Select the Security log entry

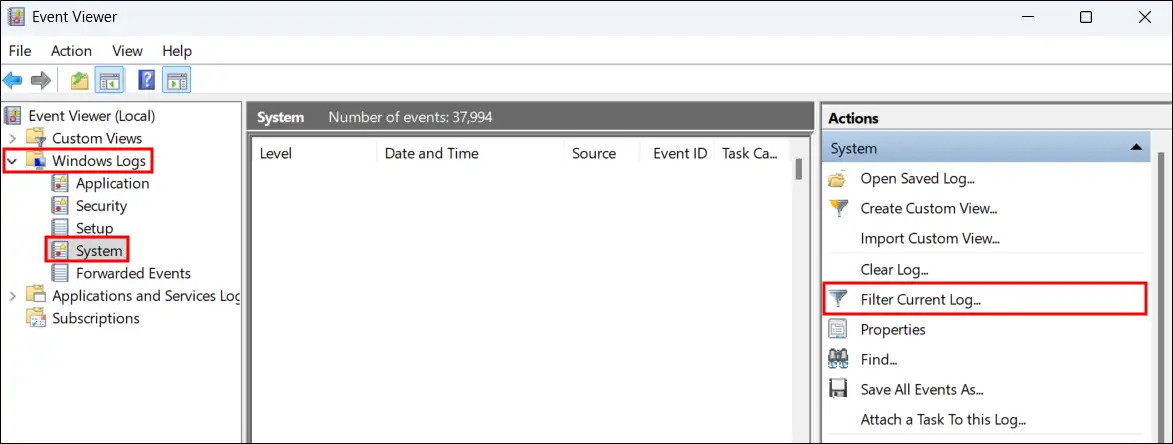pyautogui.click(x=102, y=206)
